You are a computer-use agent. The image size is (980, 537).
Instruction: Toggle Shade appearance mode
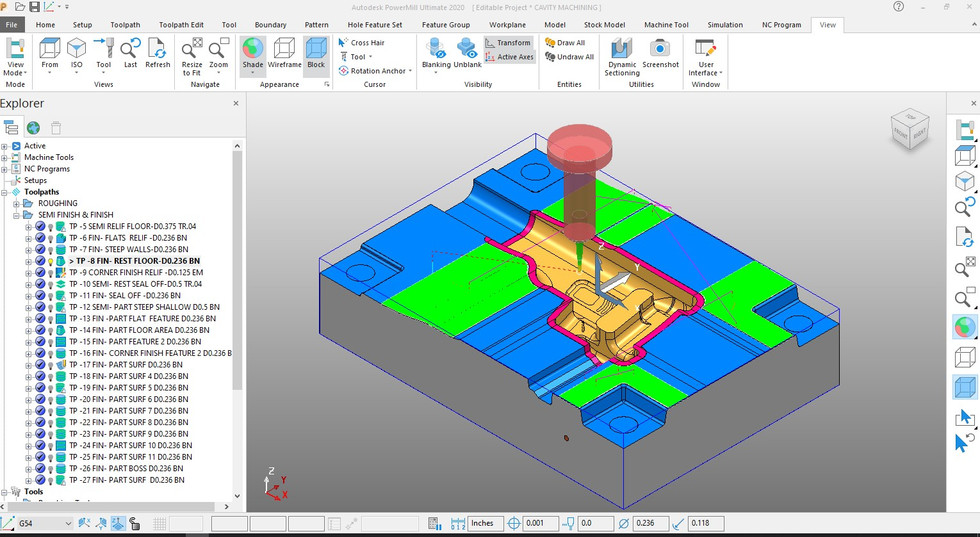click(x=252, y=55)
